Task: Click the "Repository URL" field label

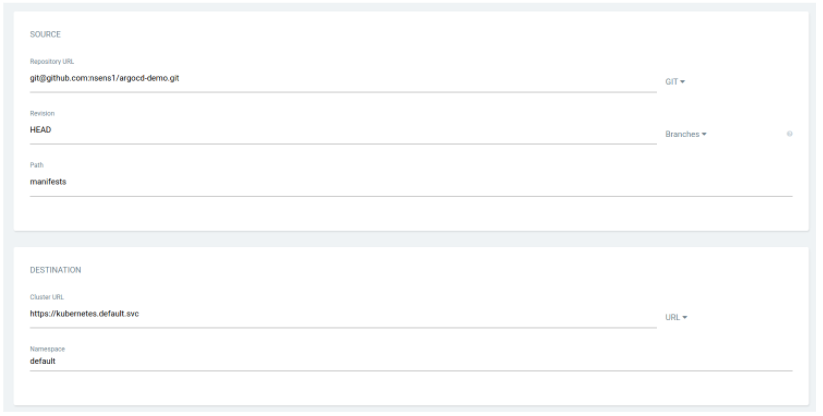Action: [48, 61]
